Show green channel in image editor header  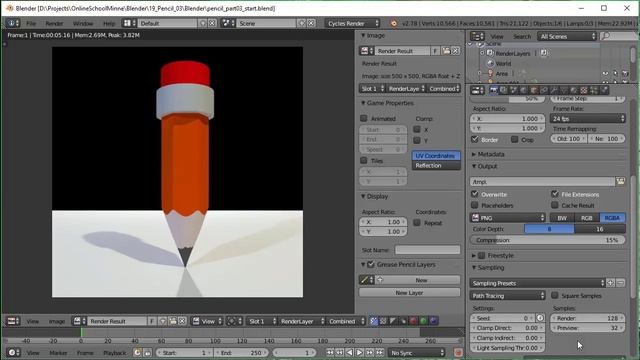click(423, 321)
